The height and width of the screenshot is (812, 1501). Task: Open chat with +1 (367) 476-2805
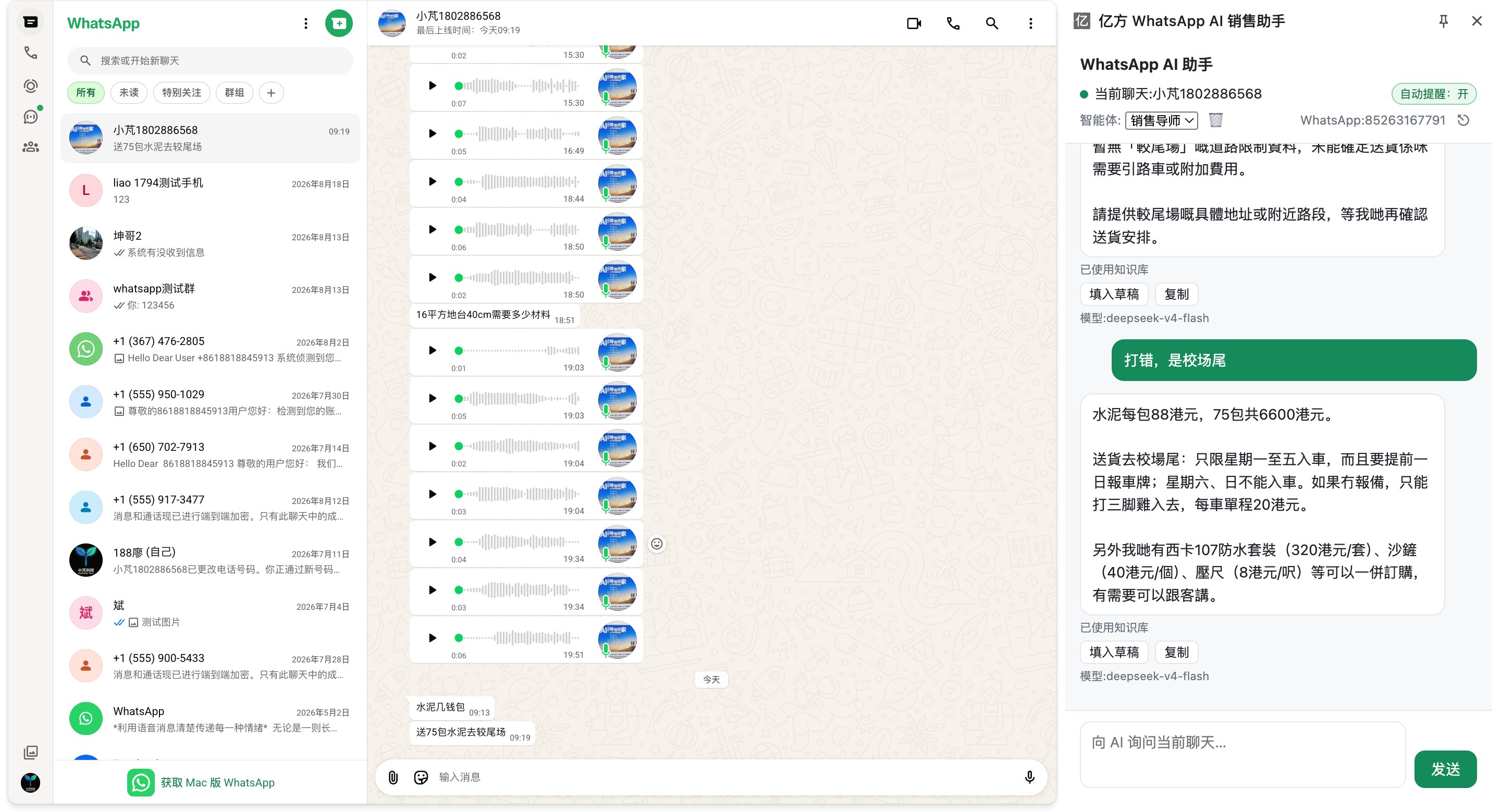tap(211, 349)
